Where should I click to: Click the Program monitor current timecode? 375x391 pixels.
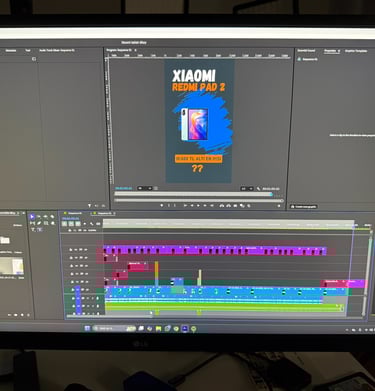click(x=123, y=188)
